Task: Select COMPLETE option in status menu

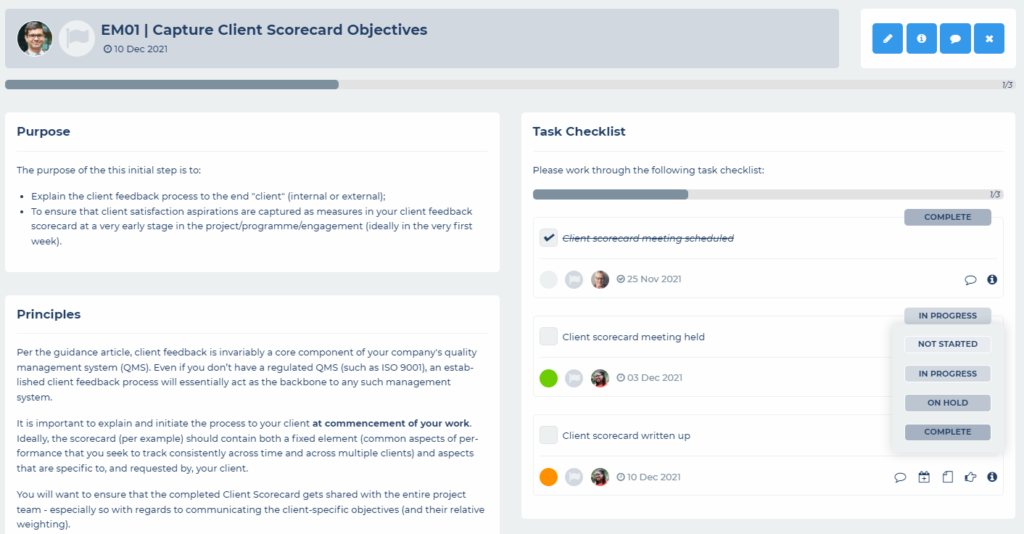Action: click(x=948, y=432)
